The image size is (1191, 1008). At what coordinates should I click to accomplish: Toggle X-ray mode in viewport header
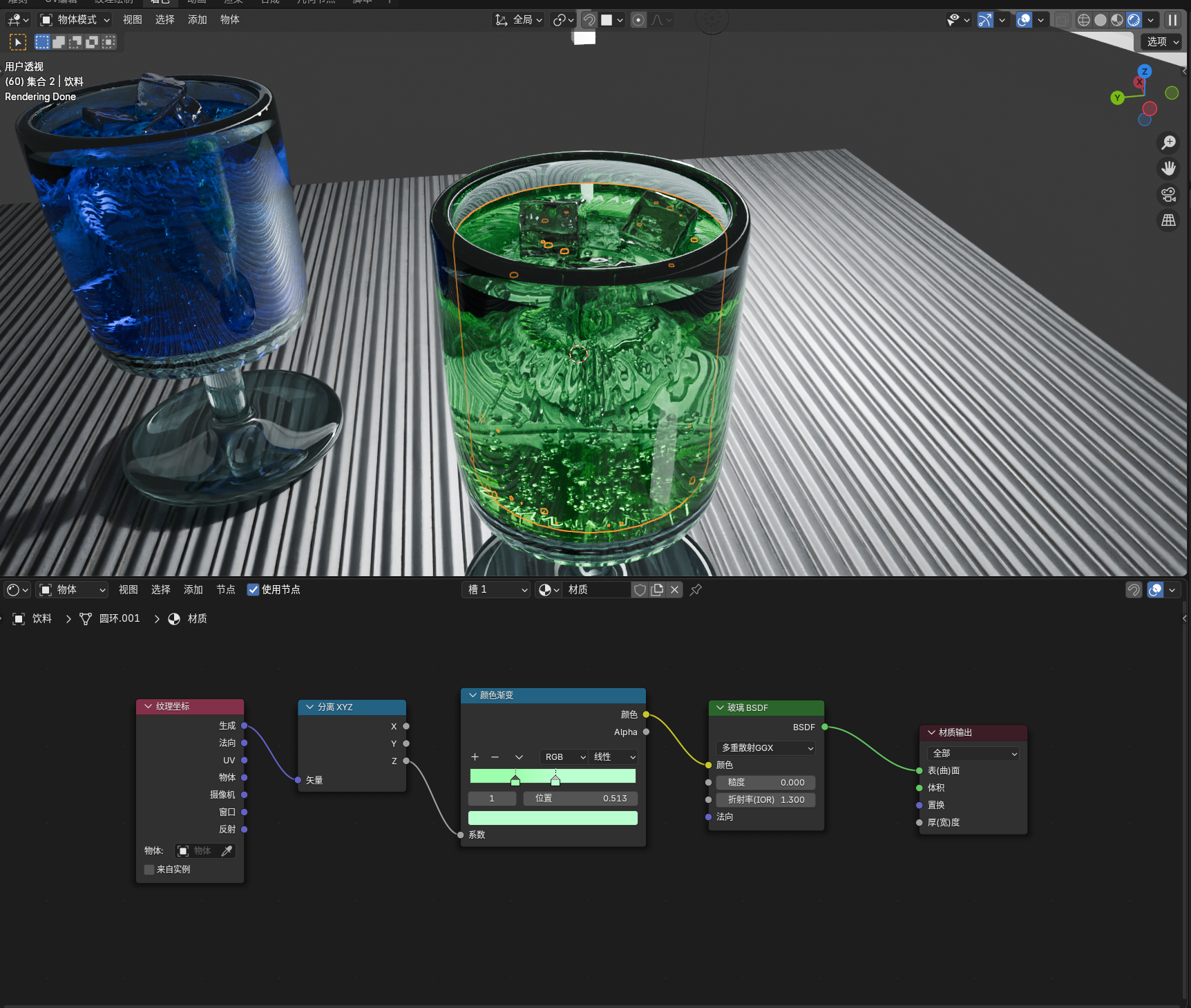[1062, 20]
